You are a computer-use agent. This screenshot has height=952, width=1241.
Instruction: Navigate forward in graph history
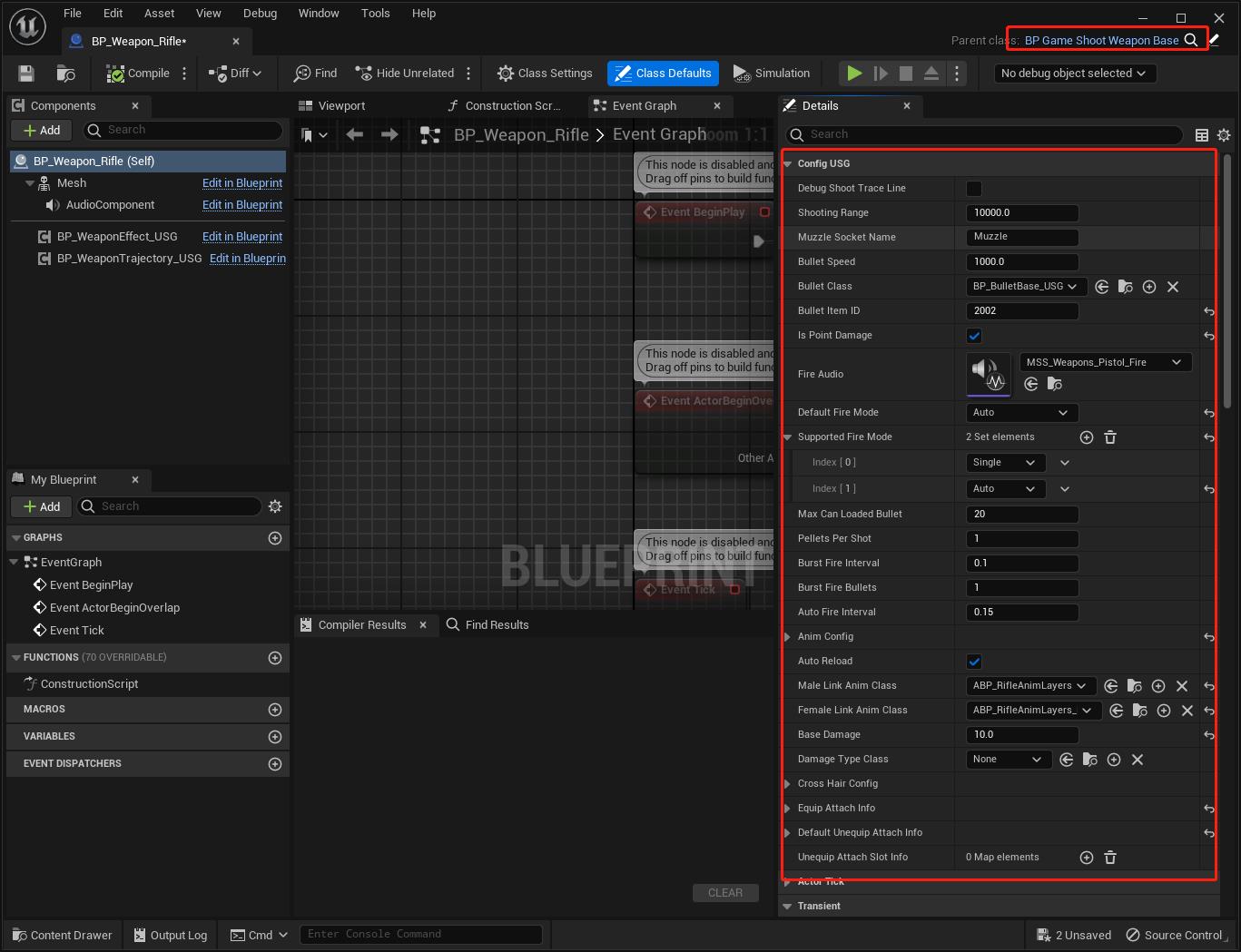(x=389, y=135)
